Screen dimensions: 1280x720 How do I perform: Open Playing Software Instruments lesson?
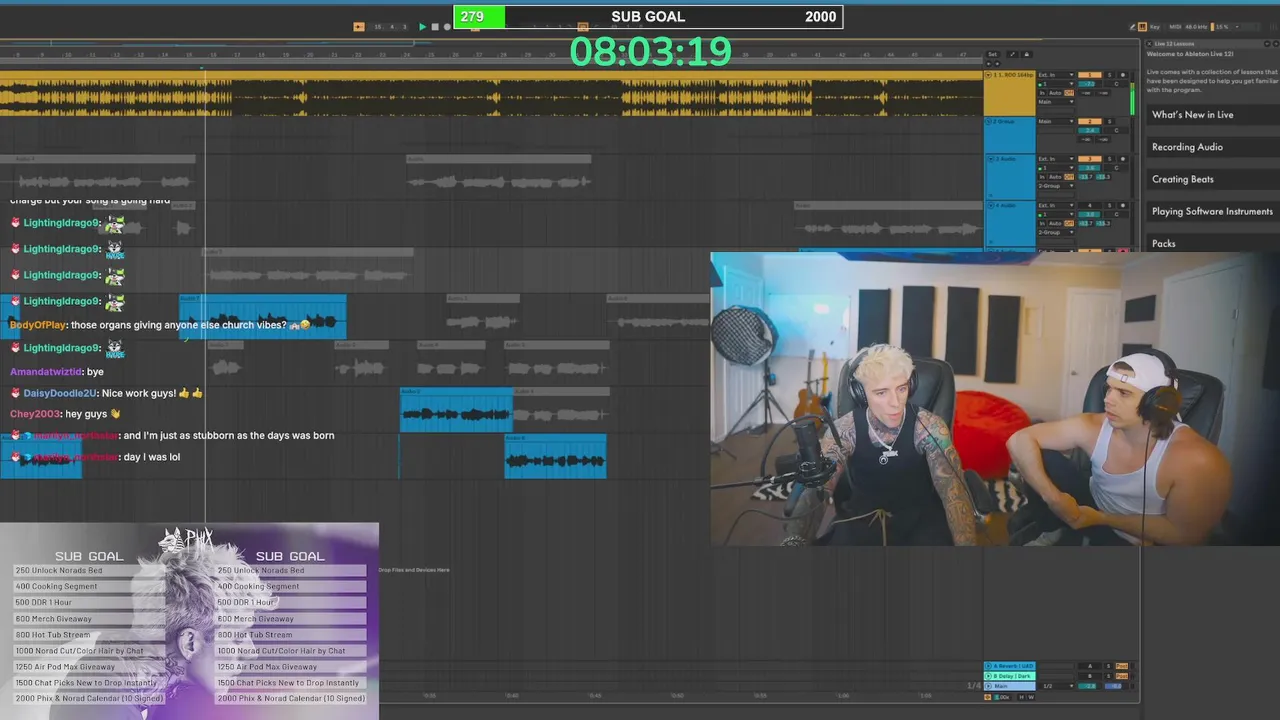pos(1212,211)
